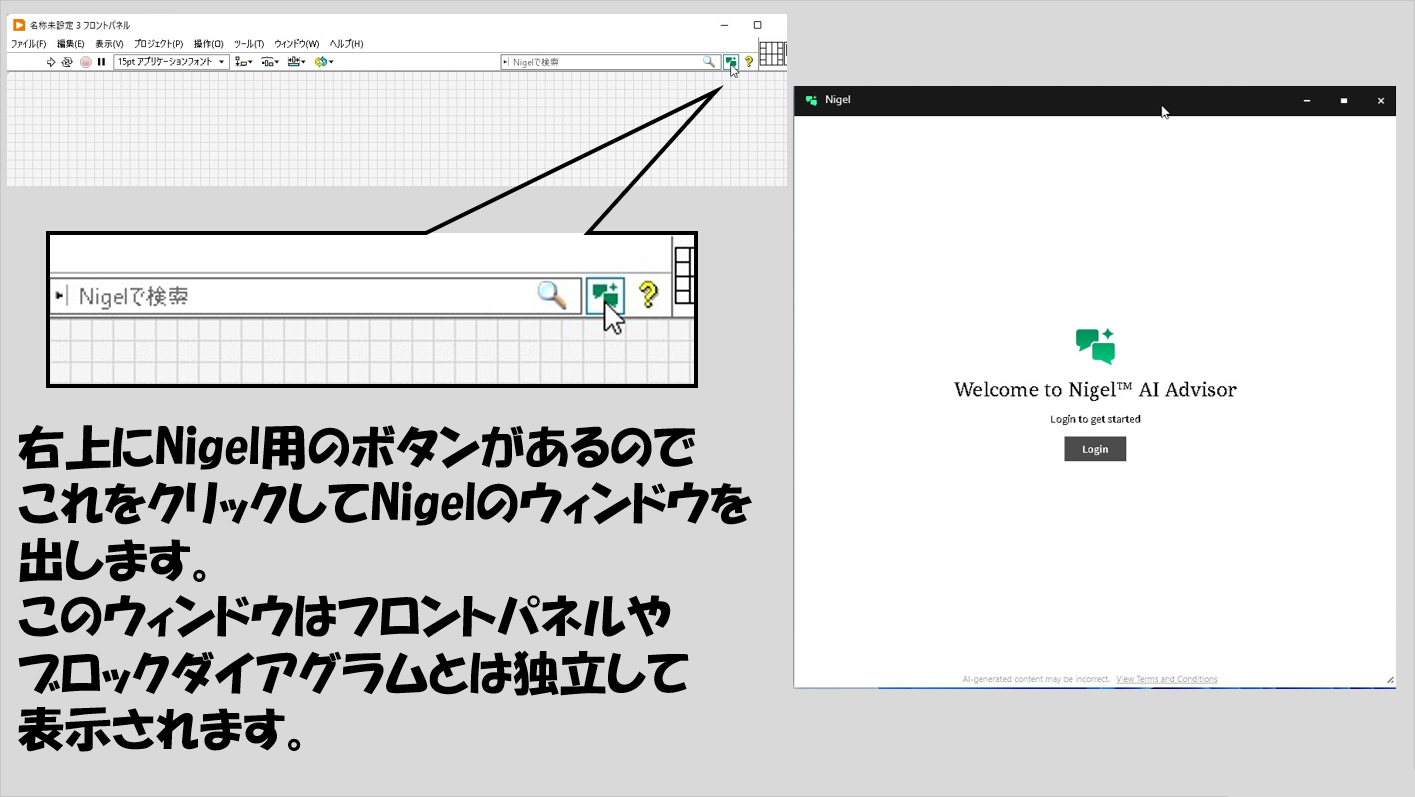Click the green Nigel chat button in front panel toolbar

click(732, 62)
